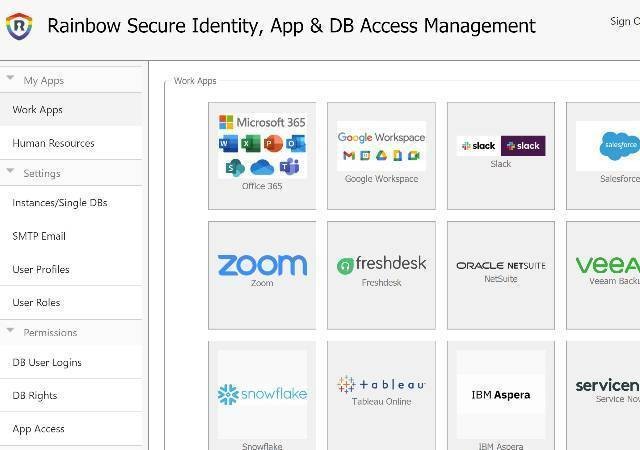Open the SMTP Email settings
The image size is (640, 450).
[x=39, y=236]
